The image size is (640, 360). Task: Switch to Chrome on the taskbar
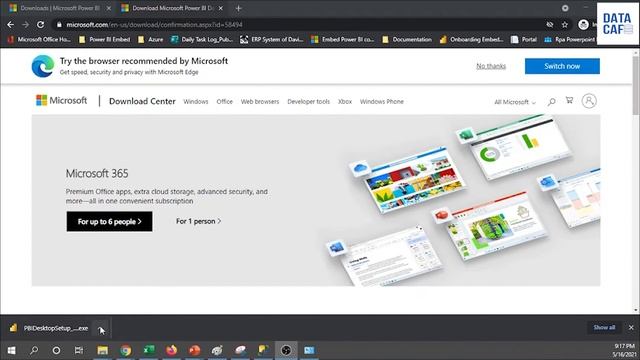[126, 350]
